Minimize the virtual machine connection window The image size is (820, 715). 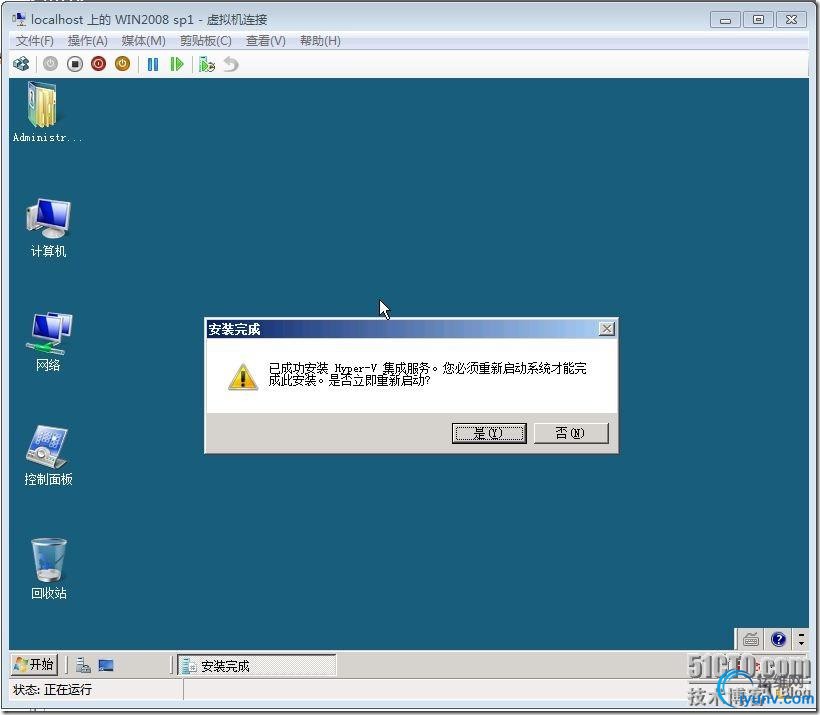point(725,20)
